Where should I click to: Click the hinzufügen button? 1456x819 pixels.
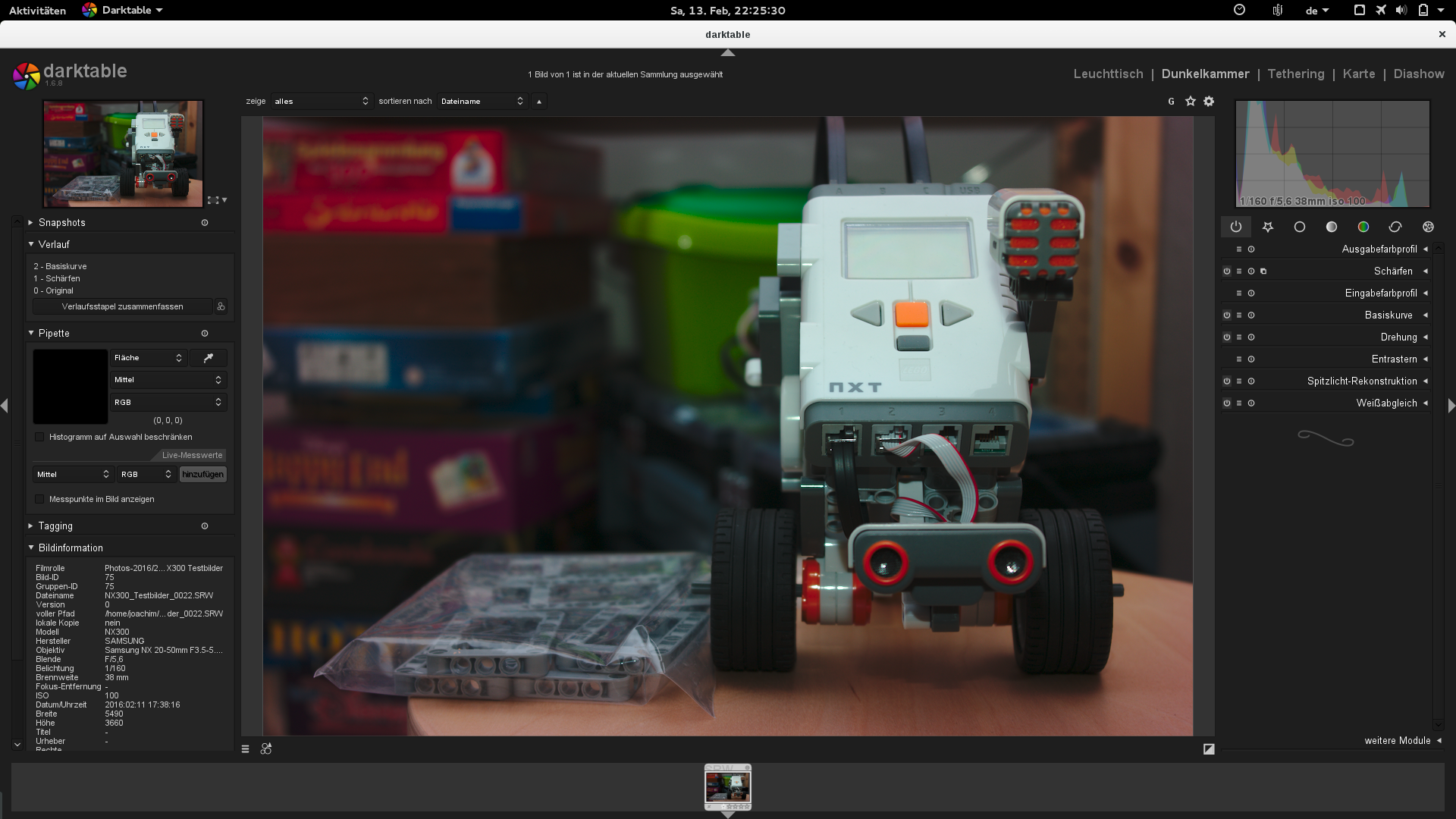point(202,475)
